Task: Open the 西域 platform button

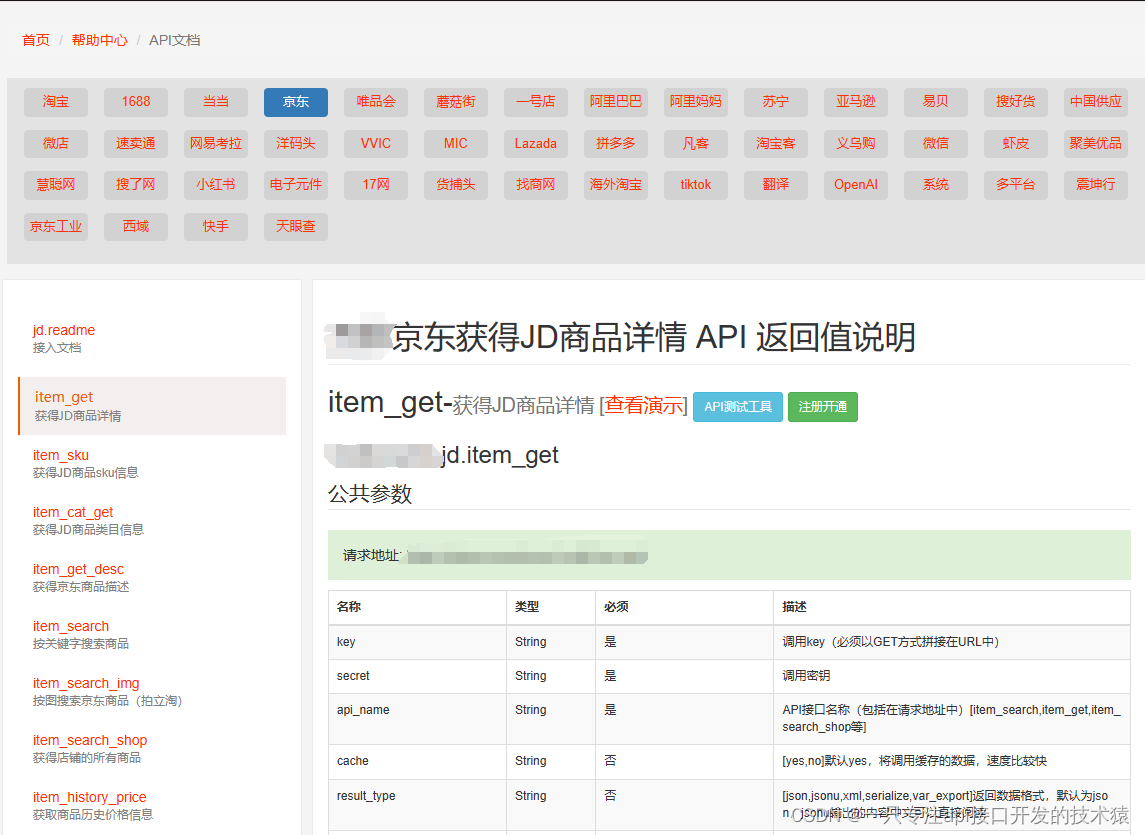Action: 136,226
